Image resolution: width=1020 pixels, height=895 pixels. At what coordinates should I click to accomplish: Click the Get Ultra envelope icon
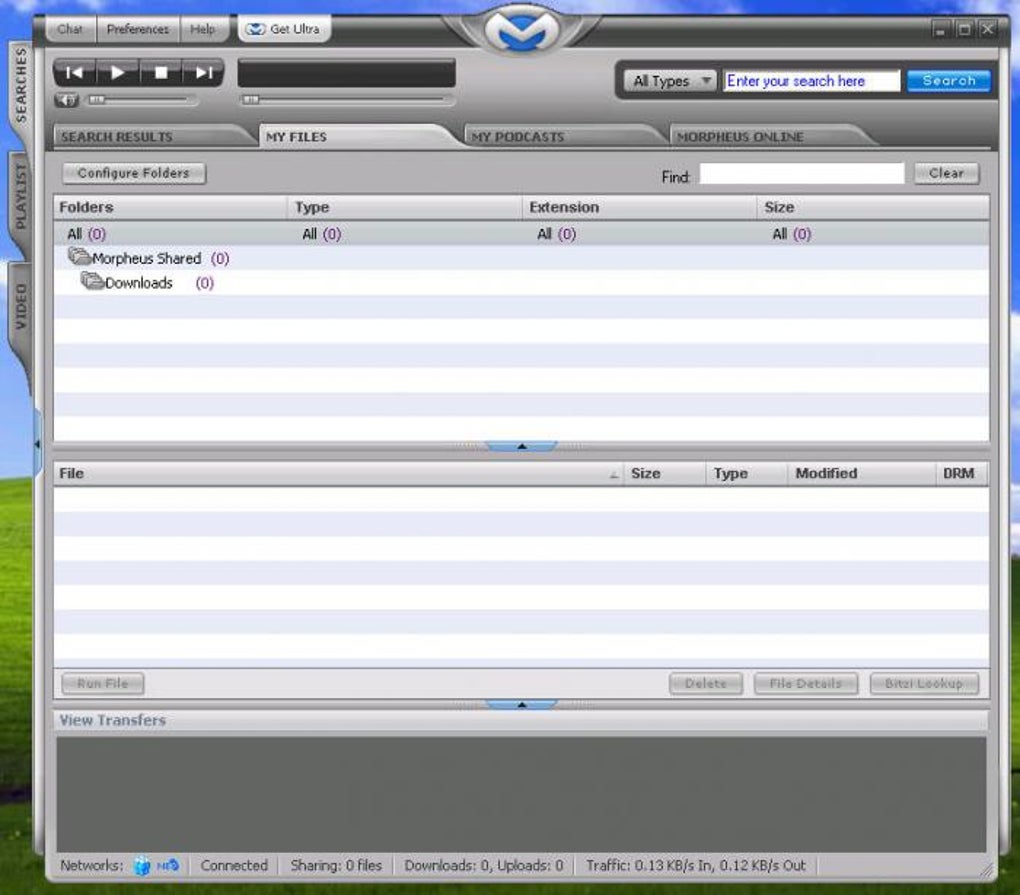[255, 29]
